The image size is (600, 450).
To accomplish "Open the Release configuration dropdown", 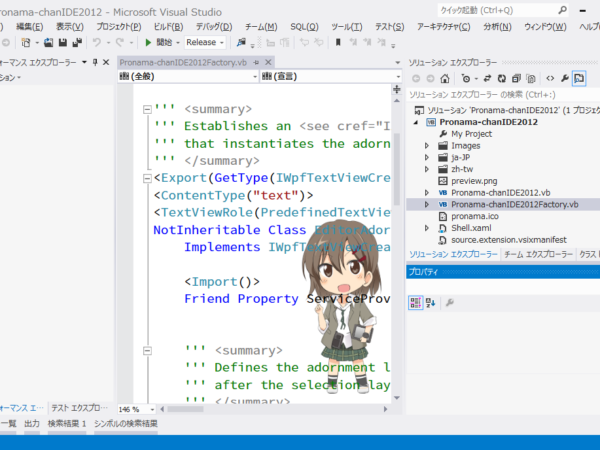I will (x=205, y=42).
